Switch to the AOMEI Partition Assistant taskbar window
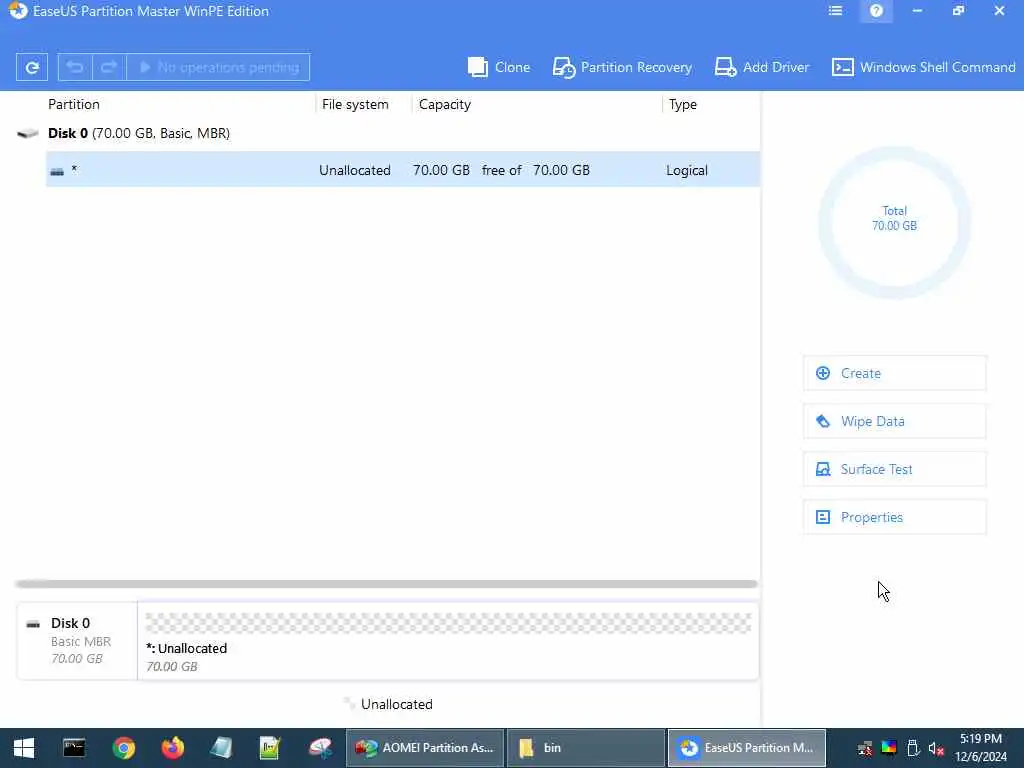 pyautogui.click(x=424, y=748)
